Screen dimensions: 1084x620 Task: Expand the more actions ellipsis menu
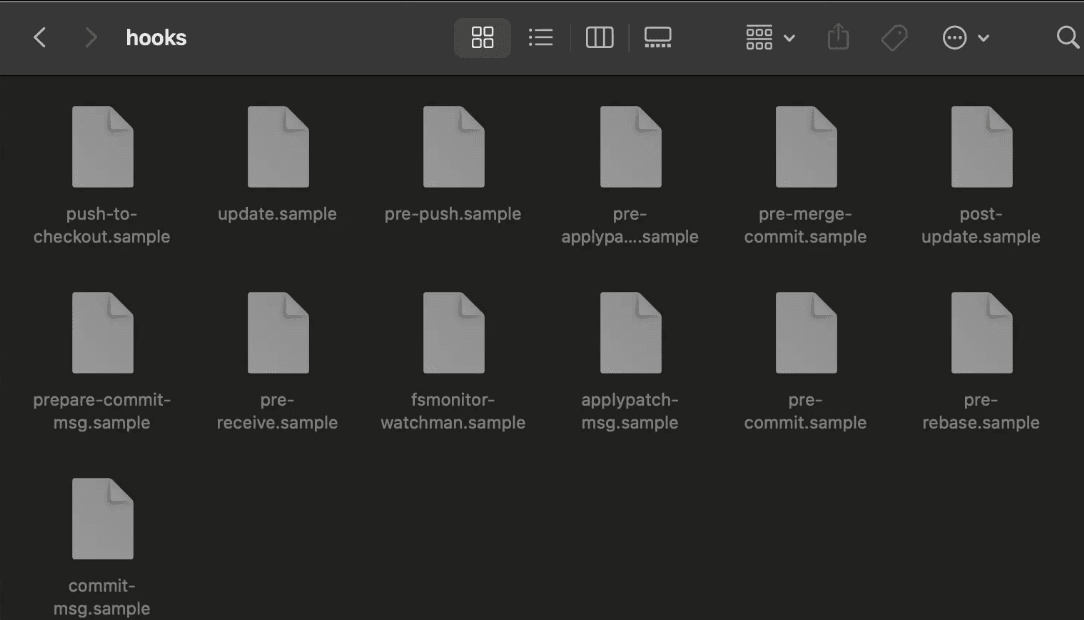(x=965, y=38)
